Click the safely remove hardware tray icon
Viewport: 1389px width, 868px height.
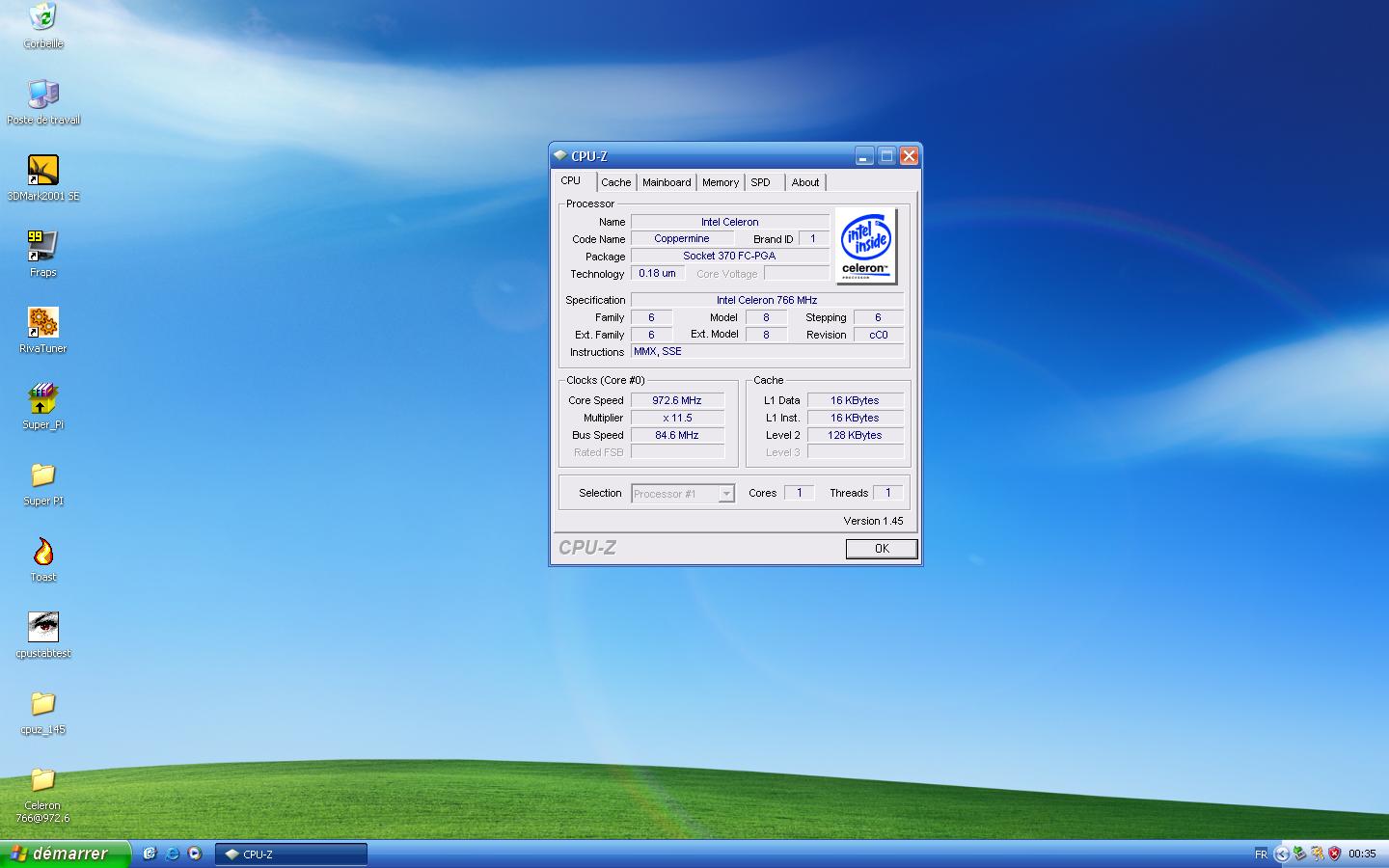pyautogui.click(x=1299, y=854)
